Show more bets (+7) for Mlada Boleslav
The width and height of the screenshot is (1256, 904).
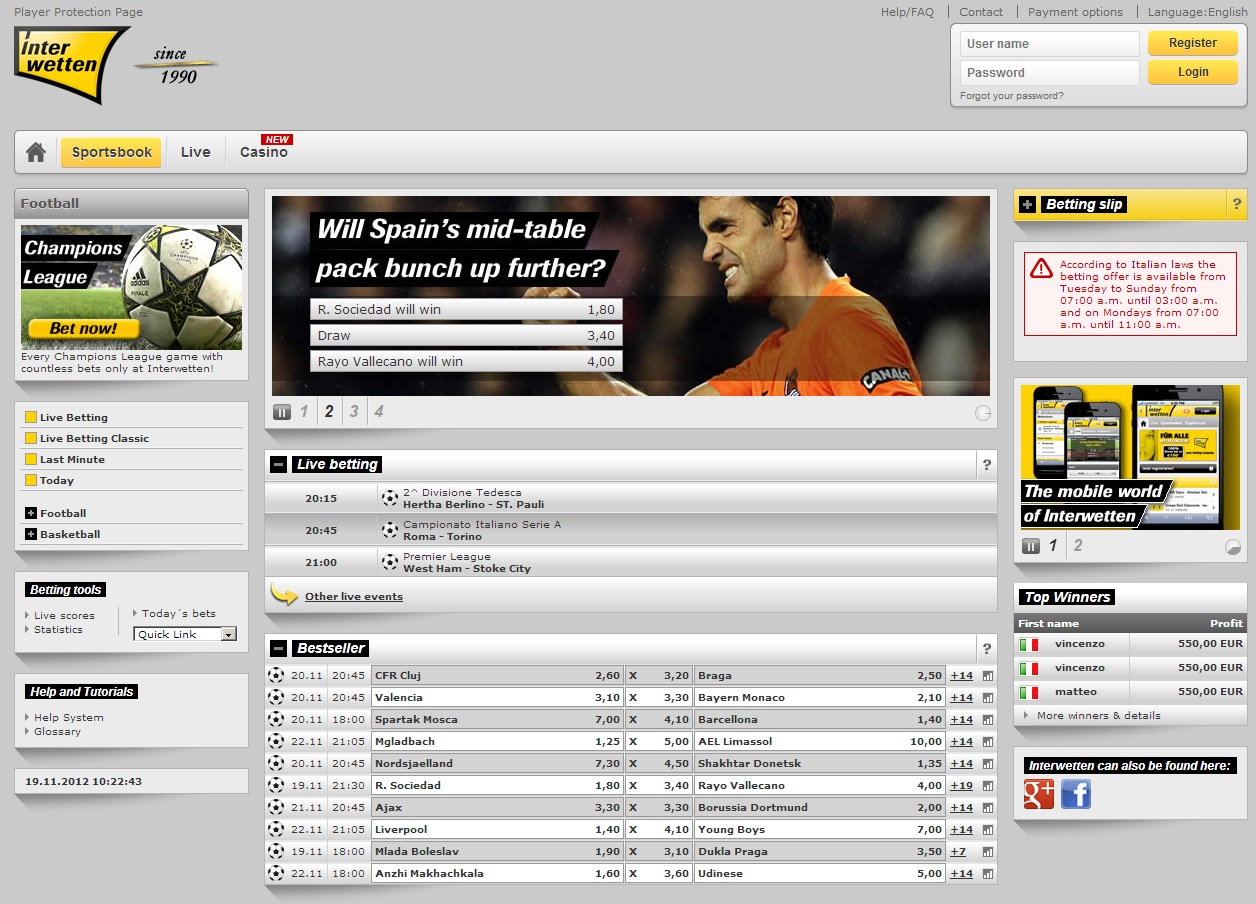pyautogui.click(x=958, y=851)
